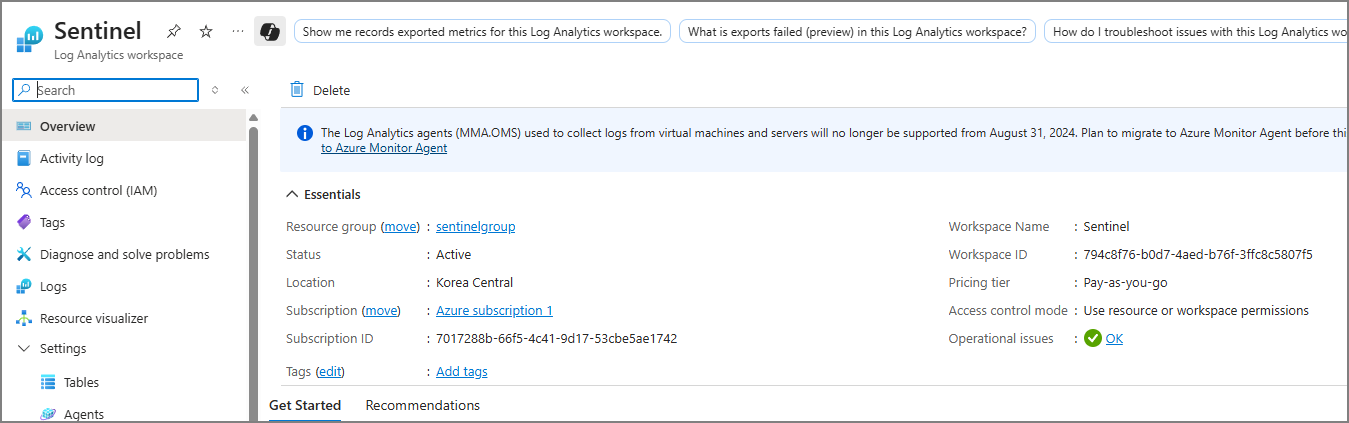Click 'Use resource or workspace permissions' text
Screen dimensions: 1349x423
coord(1196,310)
